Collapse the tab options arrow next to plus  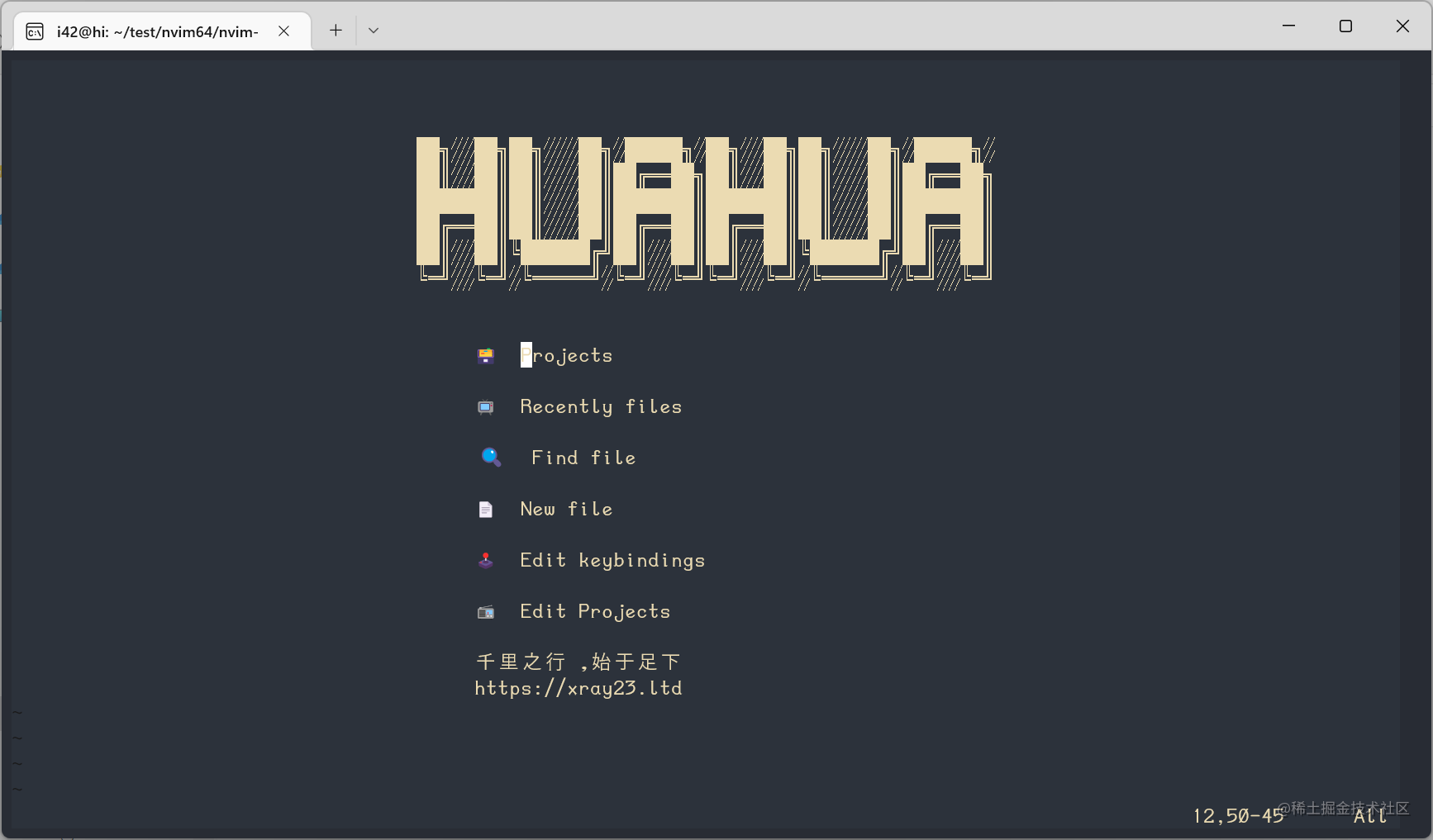point(374,30)
